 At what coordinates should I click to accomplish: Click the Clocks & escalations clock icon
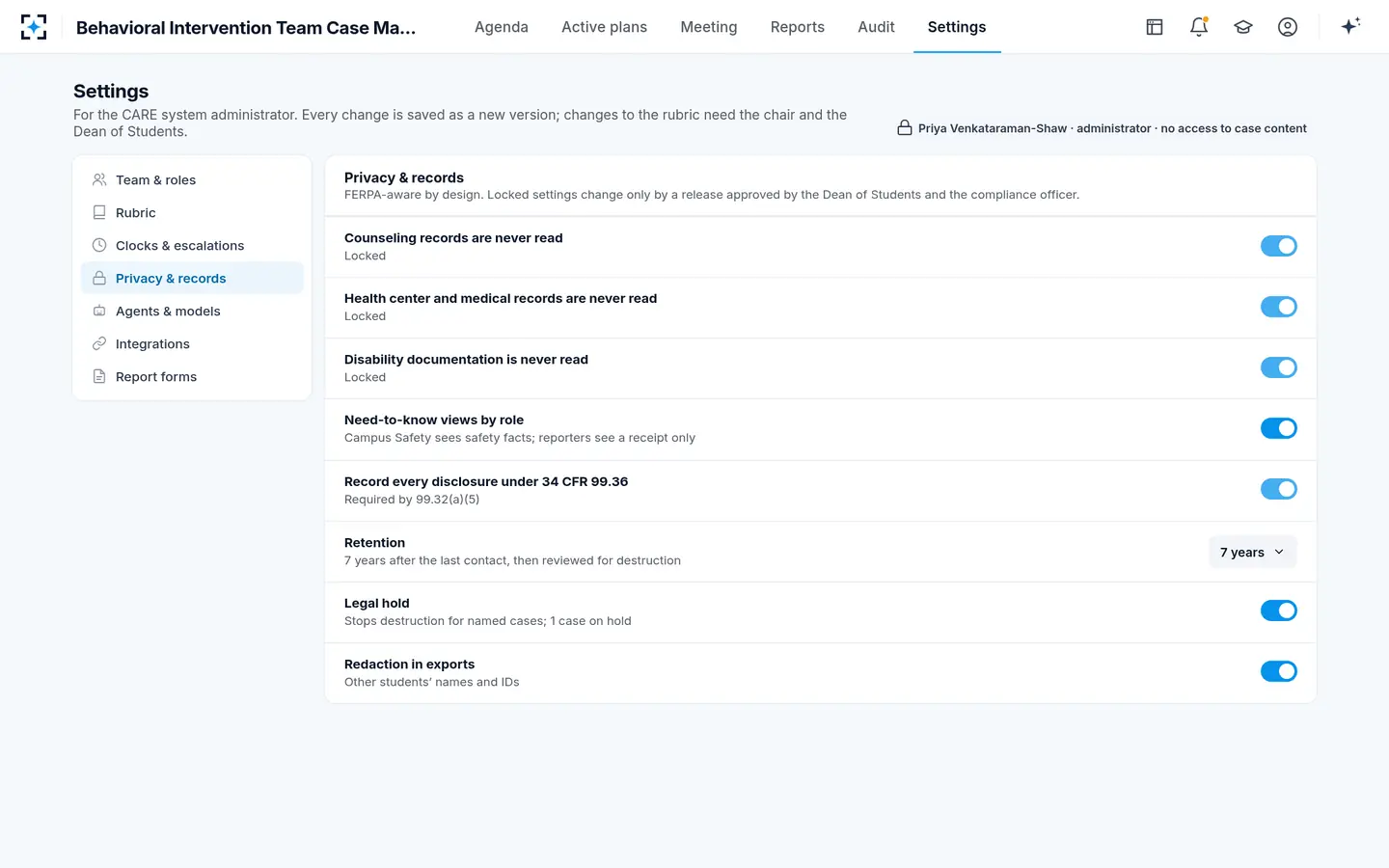tap(99, 246)
